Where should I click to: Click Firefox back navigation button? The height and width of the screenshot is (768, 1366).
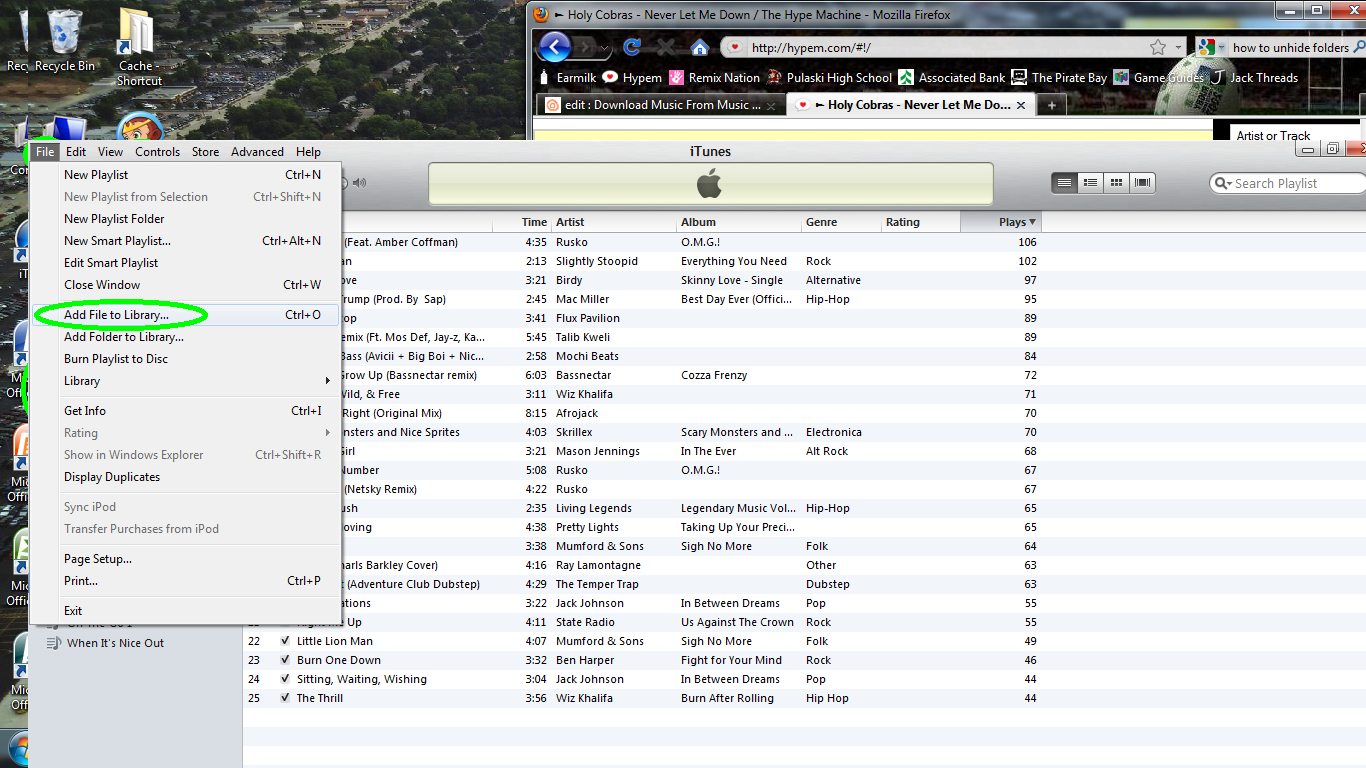554,46
